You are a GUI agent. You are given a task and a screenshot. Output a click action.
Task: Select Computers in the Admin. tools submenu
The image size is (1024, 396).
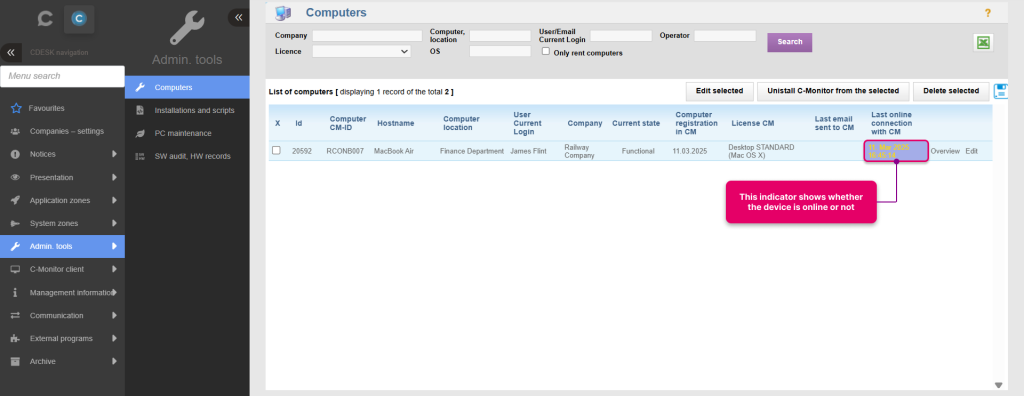pos(187,87)
